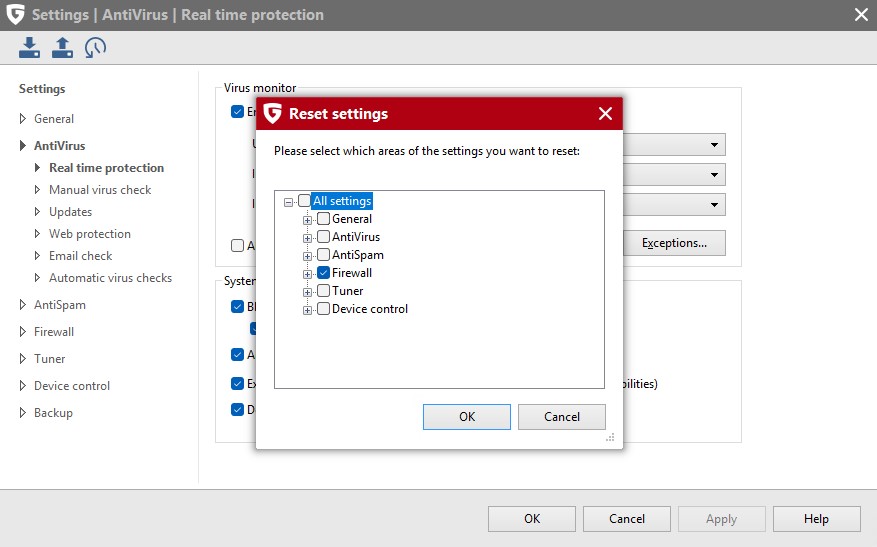Viewport: 877px width, 547px height.
Task: Expand the Device control node in reset tree
Action: click(307, 310)
